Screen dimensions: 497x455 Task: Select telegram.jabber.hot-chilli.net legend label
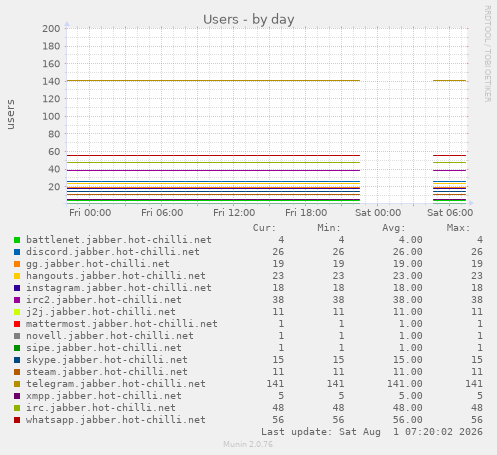(116, 384)
